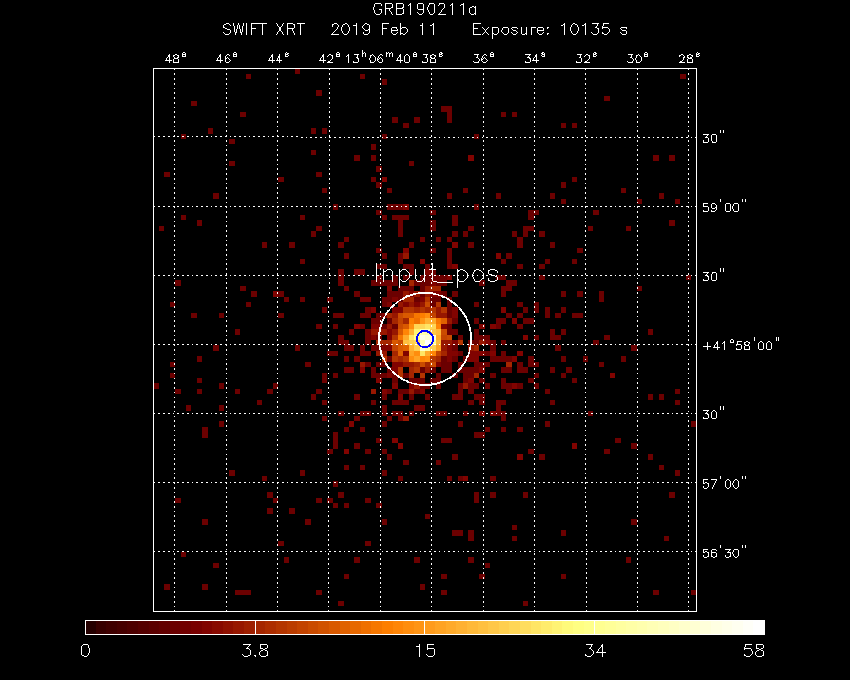
Task: Click the SWIFT XRT instrument label
Action: 263,31
